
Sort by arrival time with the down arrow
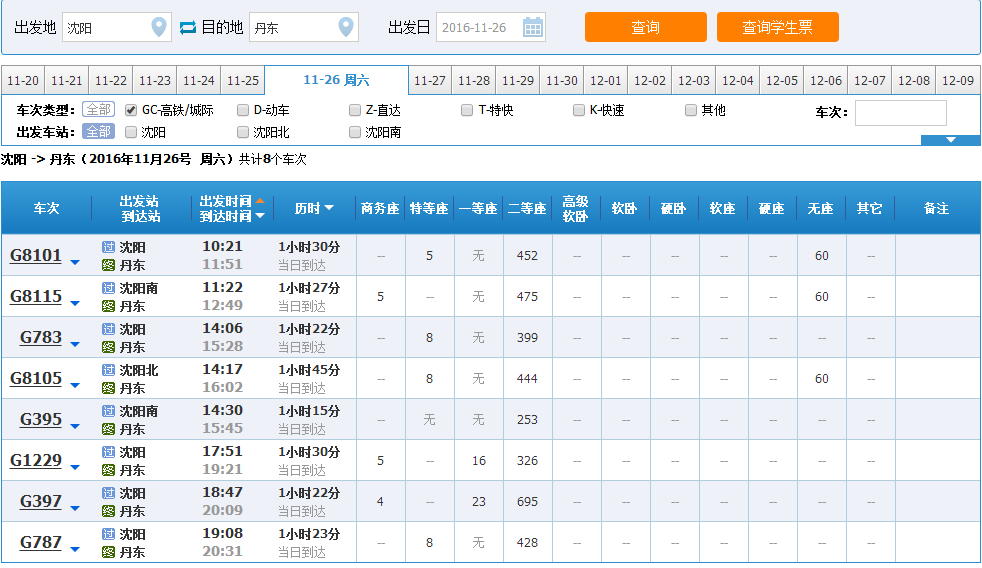260,216
